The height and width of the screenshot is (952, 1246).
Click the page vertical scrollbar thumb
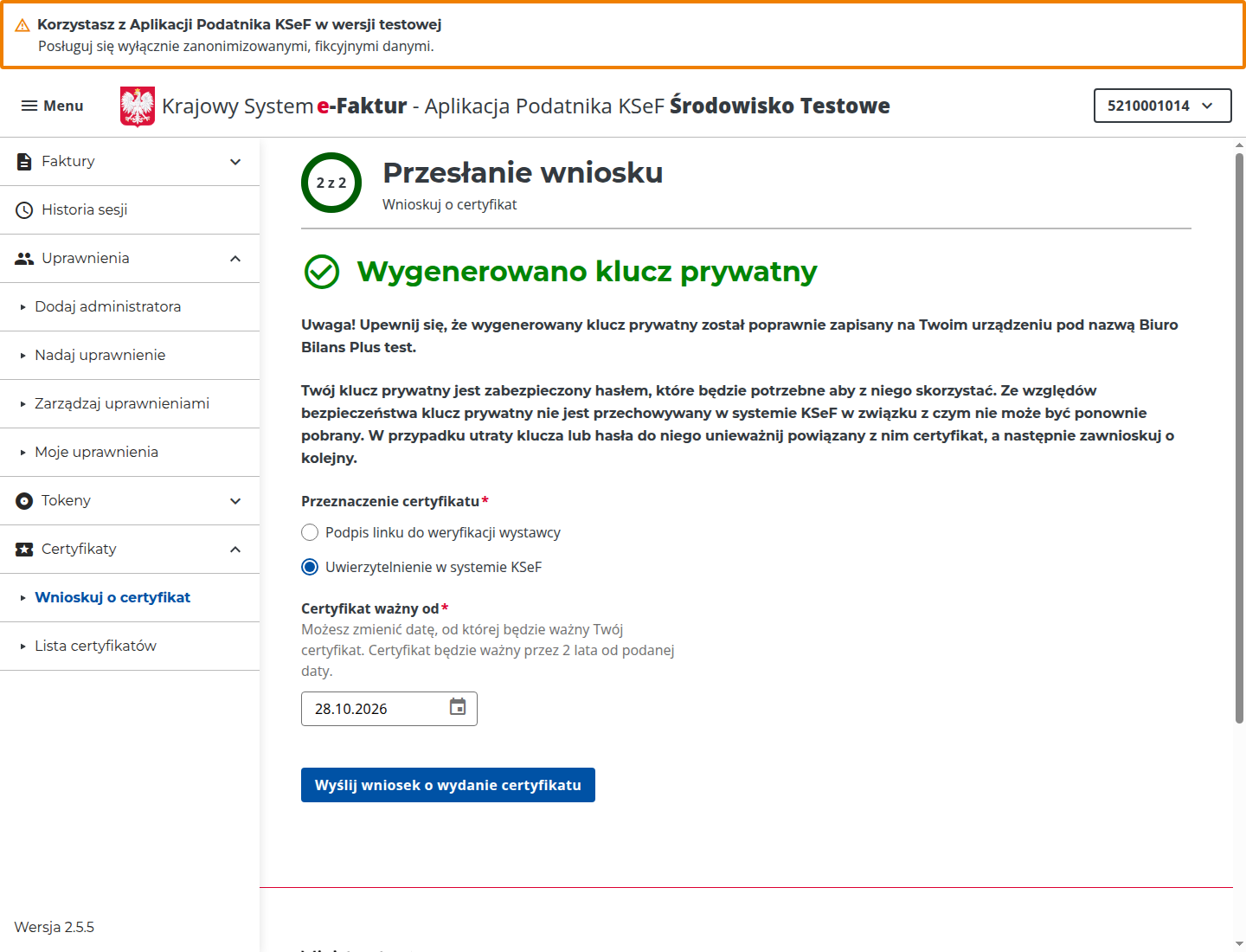pos(1239,438)
